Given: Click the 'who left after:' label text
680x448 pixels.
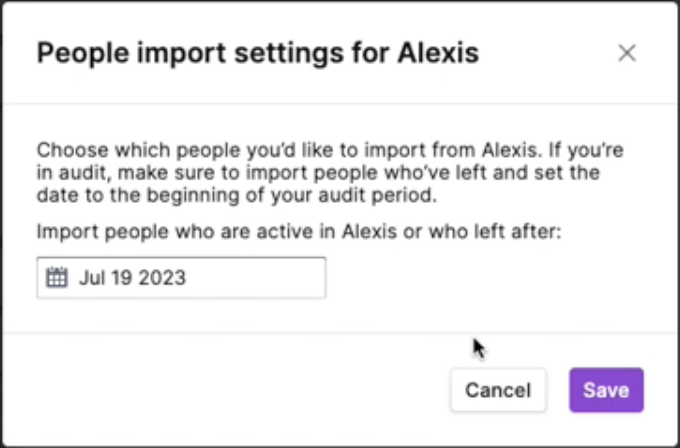Looking at the screenshot, I should click(495, 232).
